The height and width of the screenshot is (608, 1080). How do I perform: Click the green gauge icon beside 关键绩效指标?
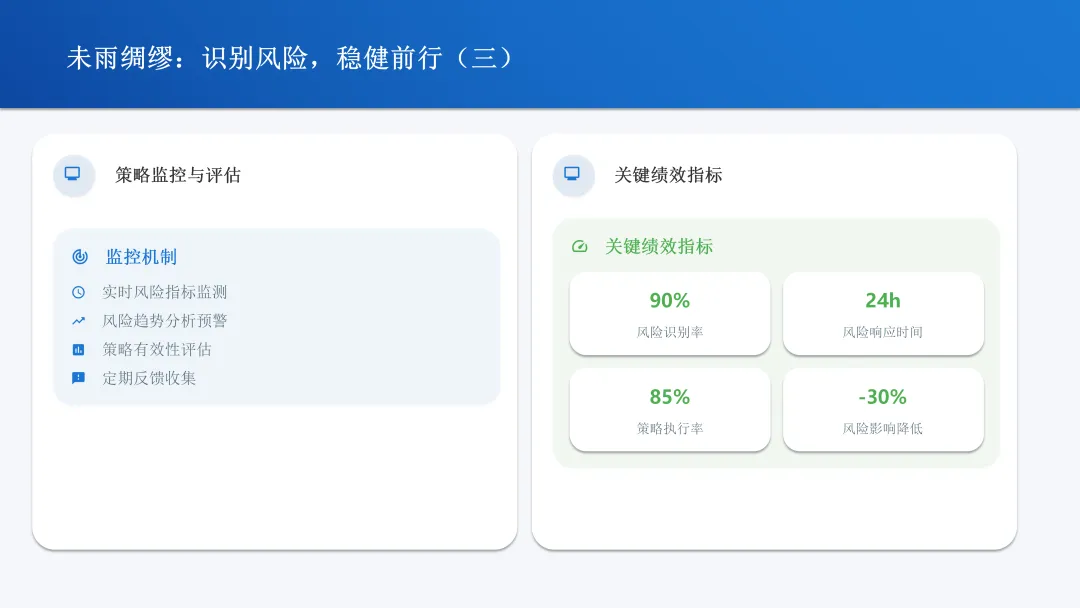(579, 247)
